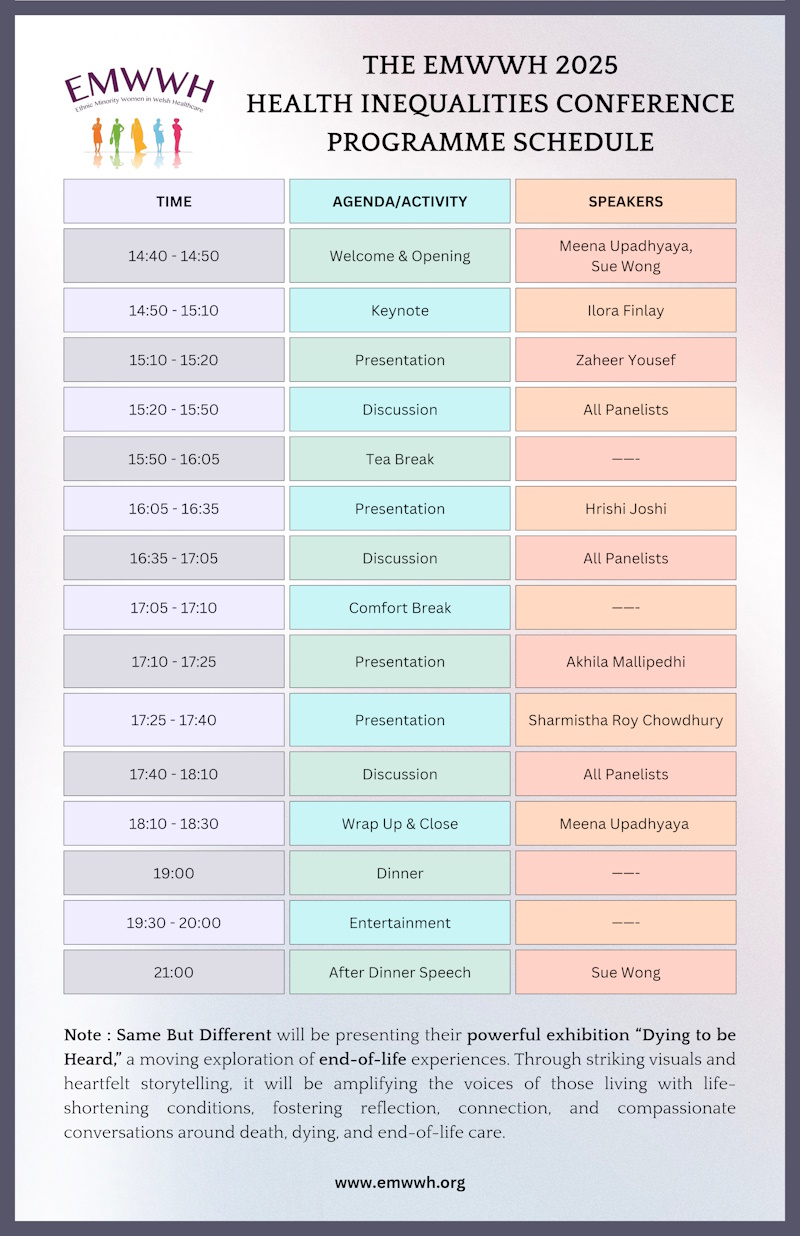Select the AGENDA/ACTIVITY header cell
The image size is (800, 1236).
click(400, 201)
